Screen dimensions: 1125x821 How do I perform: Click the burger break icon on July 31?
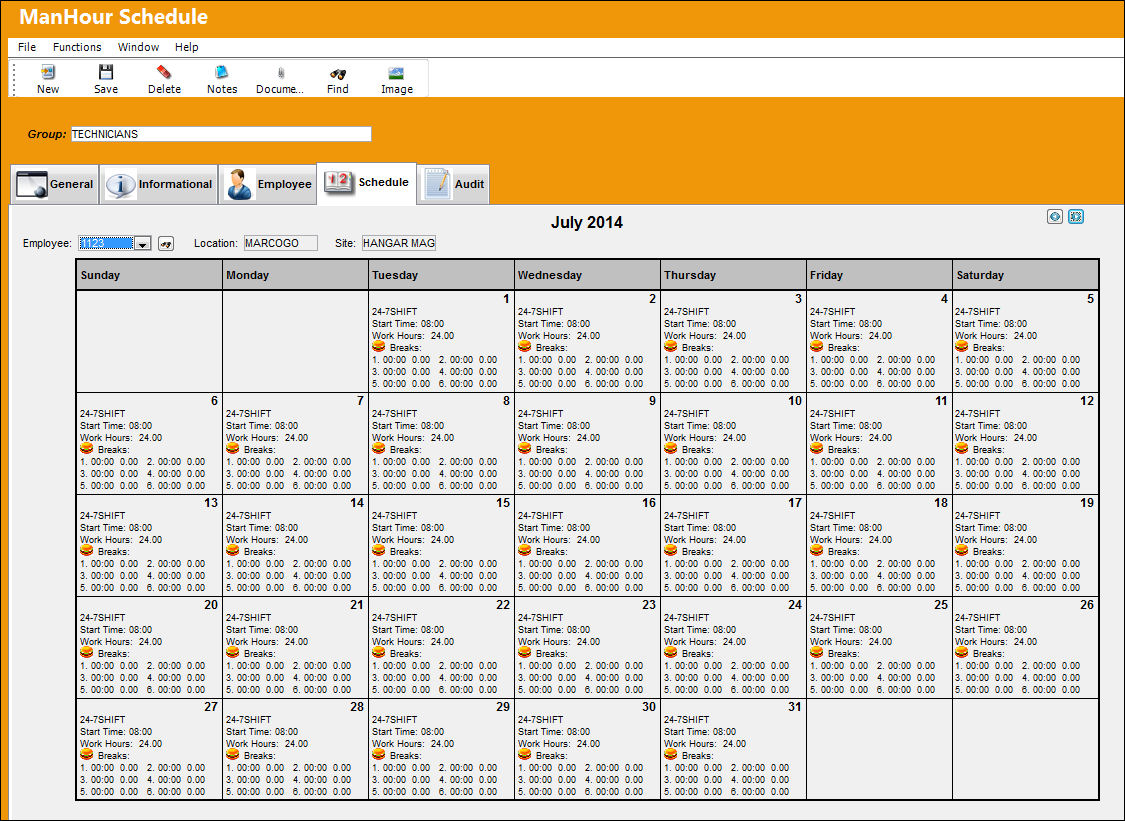(670, 754)
